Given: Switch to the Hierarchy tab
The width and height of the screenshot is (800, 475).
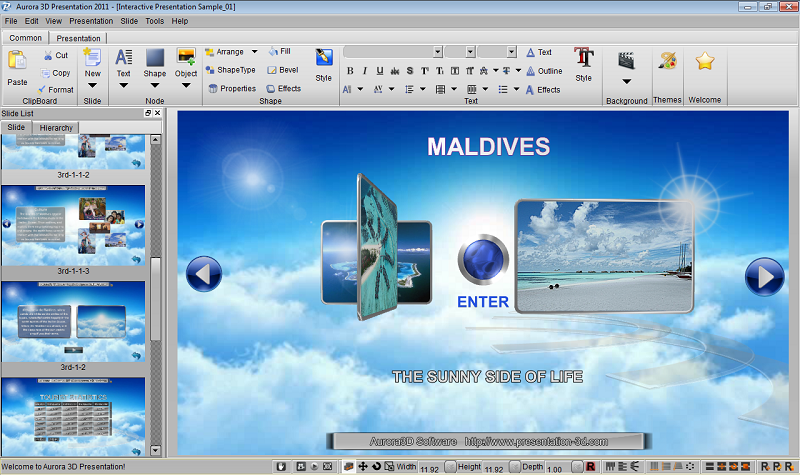Looking at the screenshot, I should click(x=56, y=128).
